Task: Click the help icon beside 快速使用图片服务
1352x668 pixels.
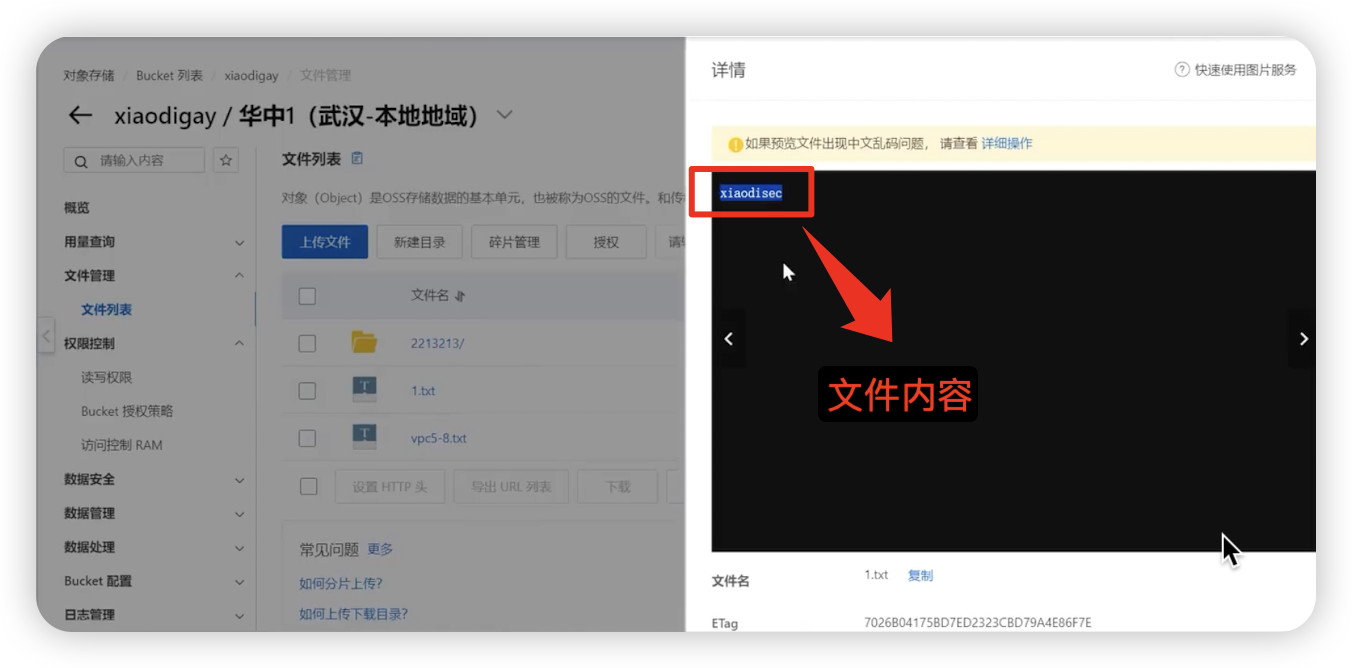Action: (x=1182, y=70)
